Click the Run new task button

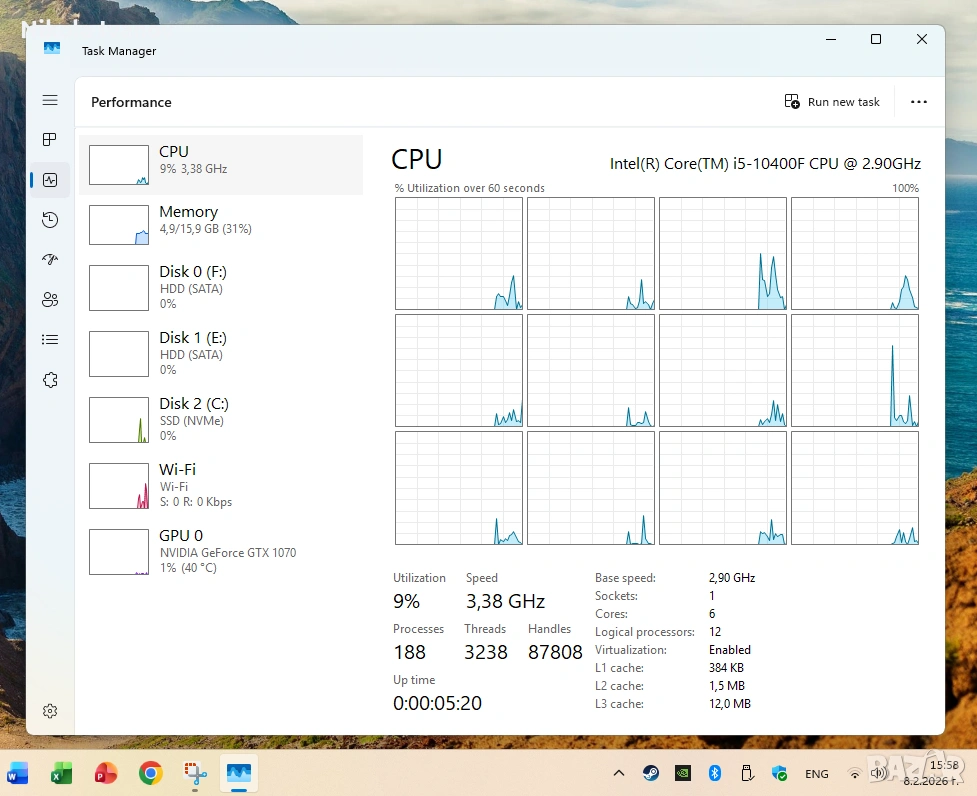(832, 102)
